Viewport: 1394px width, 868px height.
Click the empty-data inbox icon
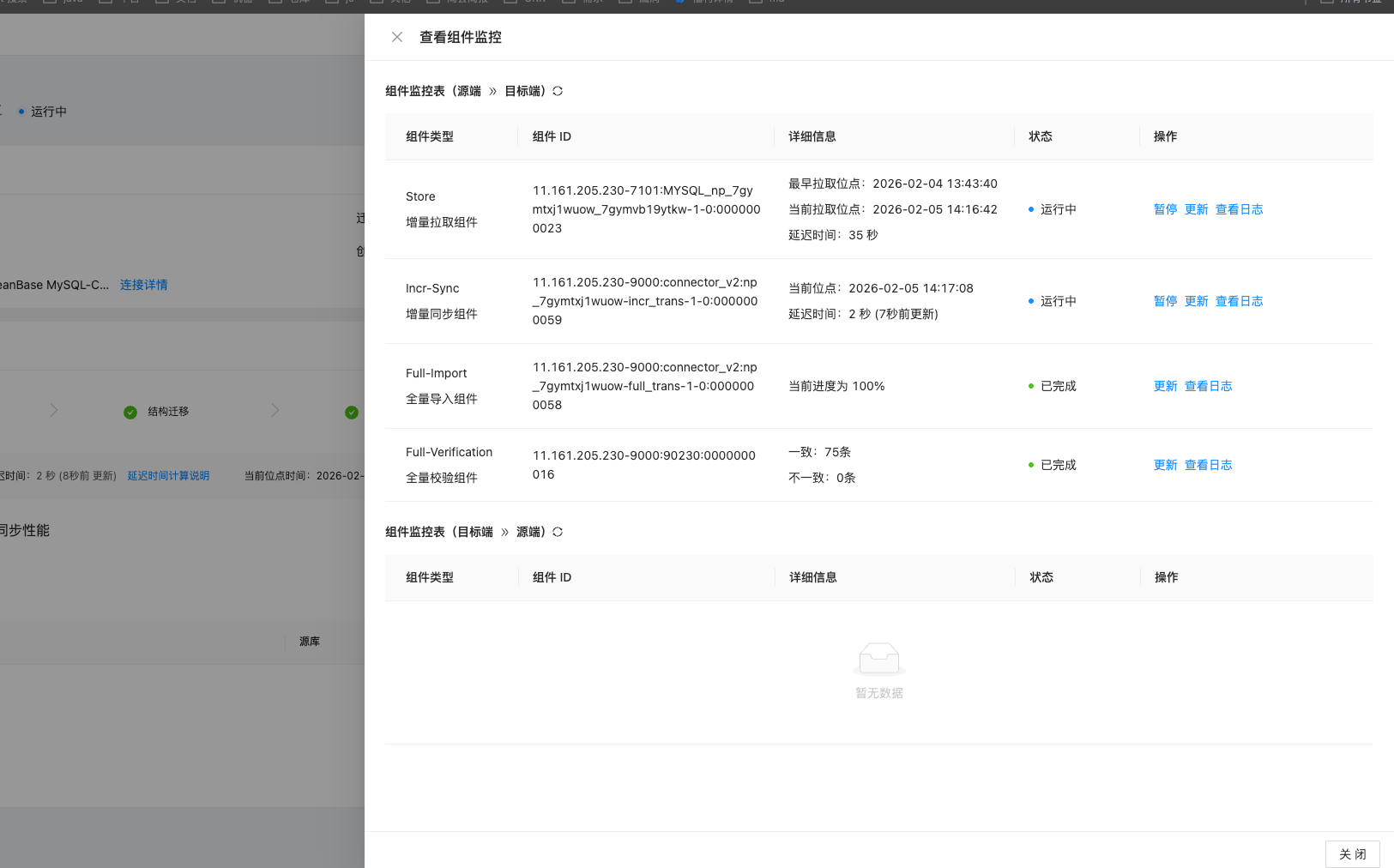878,659
